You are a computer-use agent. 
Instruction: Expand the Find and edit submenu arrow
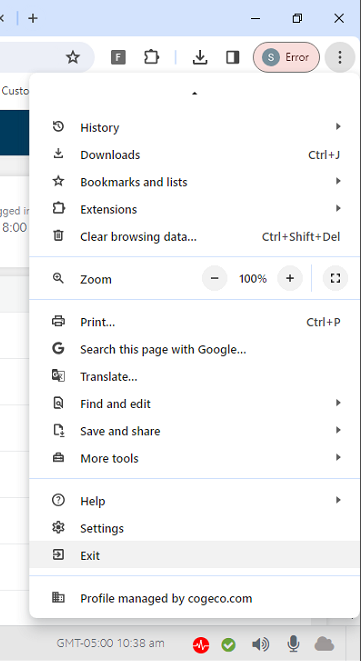coord(338,403)
